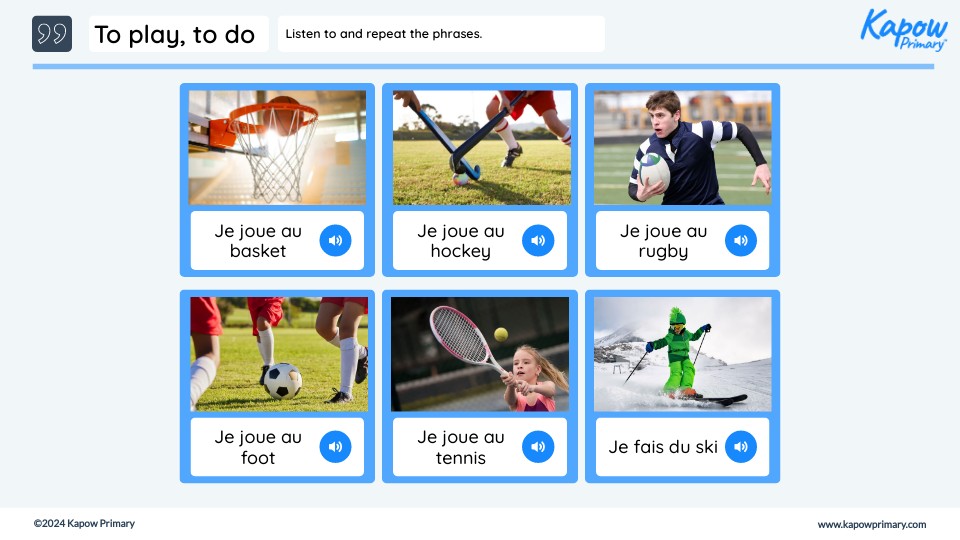This screenshot has height=540, width=960.
Task: Select the green skier photo
Action: click(x=683, y=354)
